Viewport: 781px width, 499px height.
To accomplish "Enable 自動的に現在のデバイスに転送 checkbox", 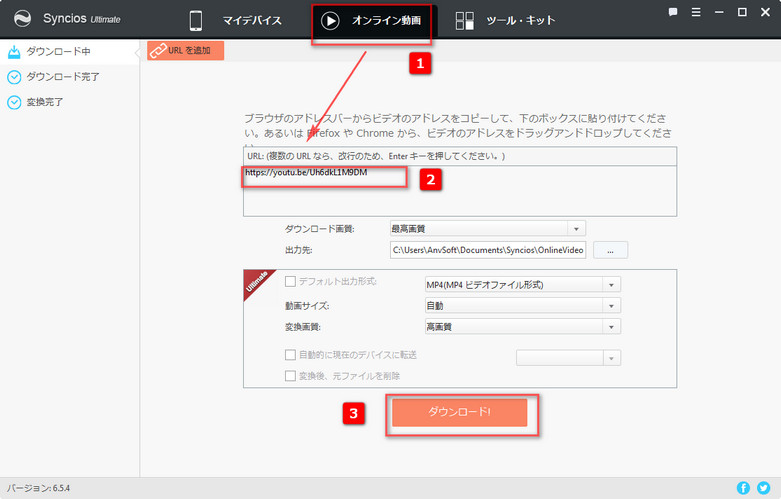I will click(x=290, y=355).
